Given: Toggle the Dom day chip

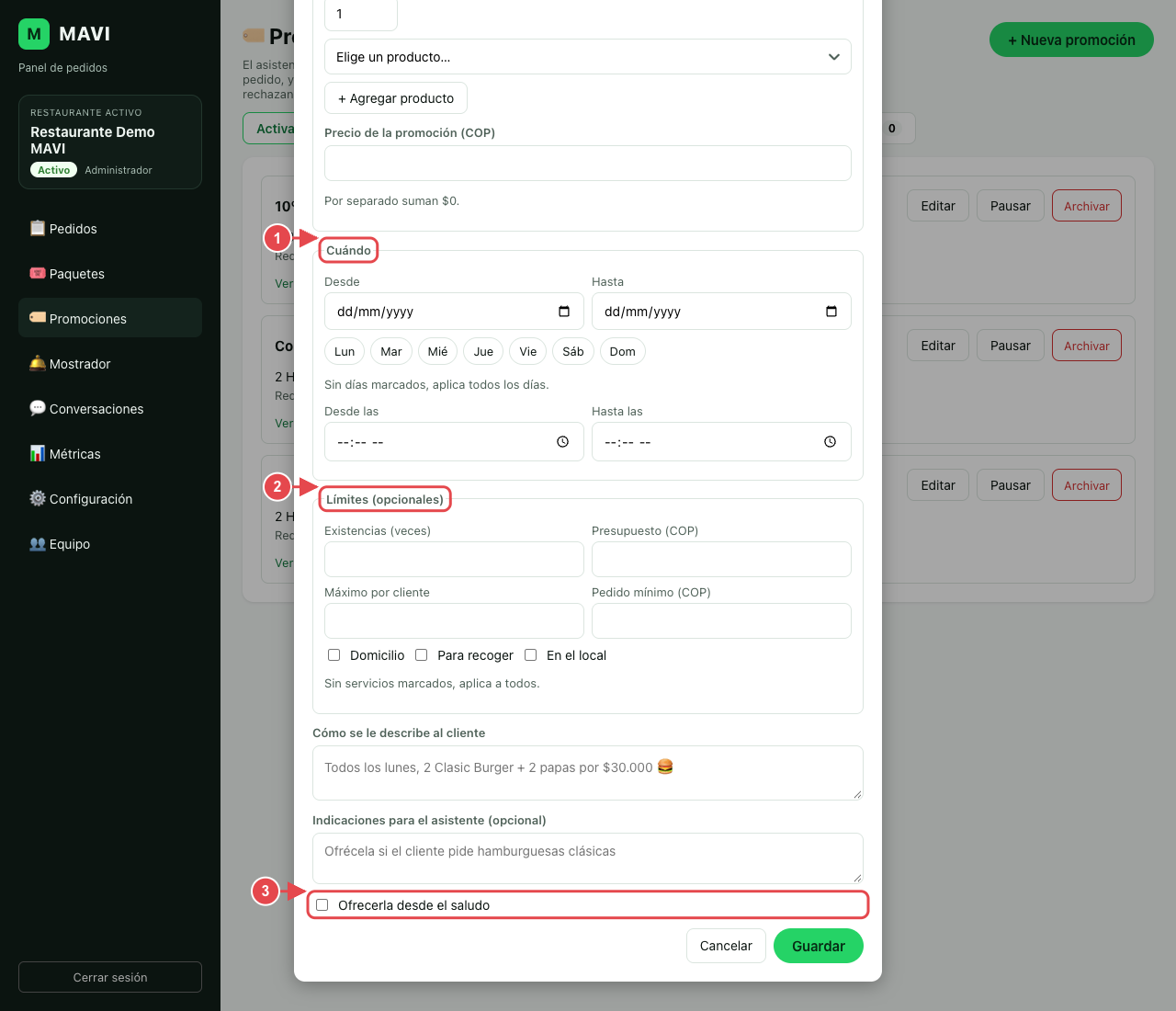Looking at the screenshot, I should tap(623, 351).
